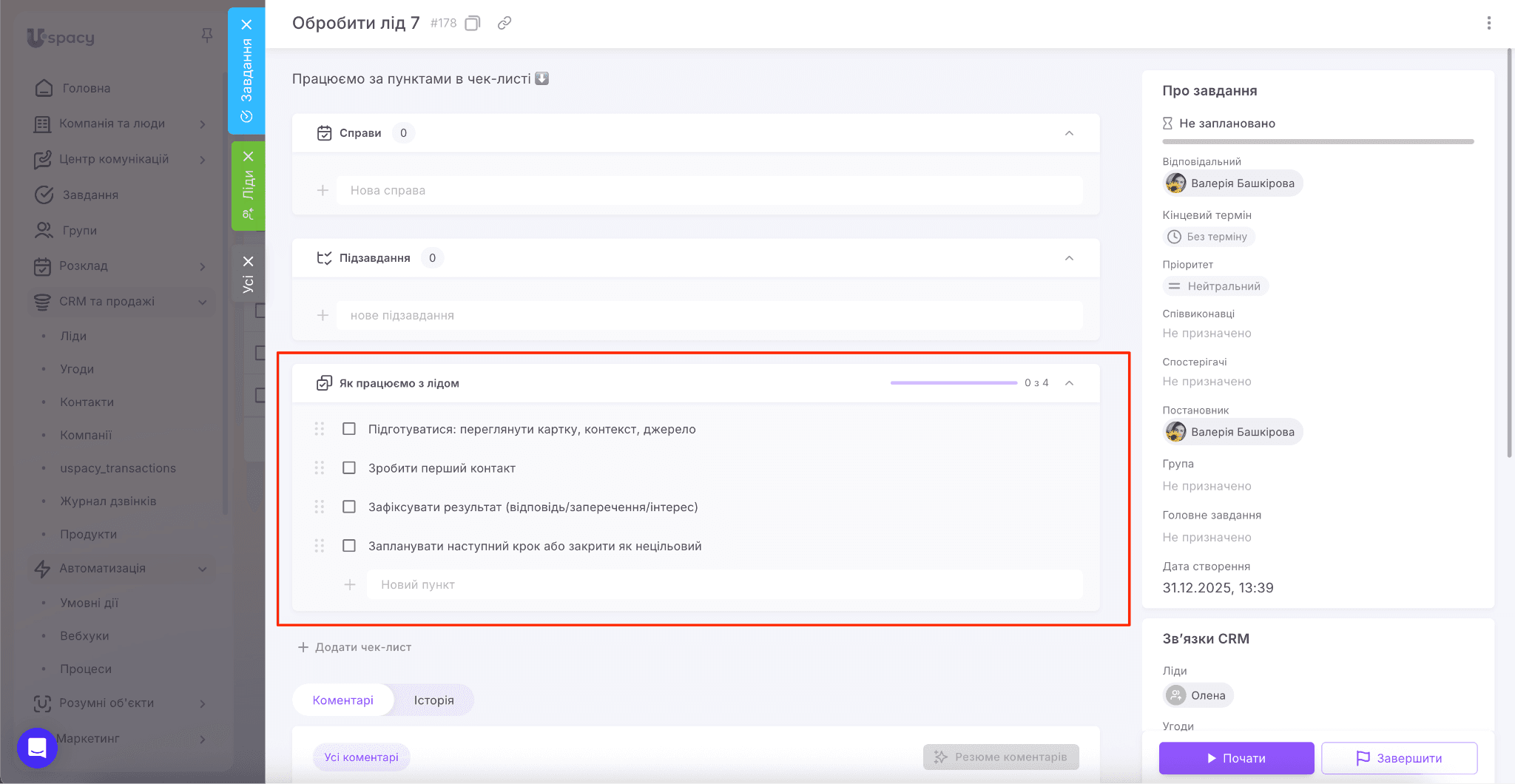Image resolution: width=1515 pixels, height=784 pixels.
Task: Copy the task link using chain icon
Action: coord(505,24)
